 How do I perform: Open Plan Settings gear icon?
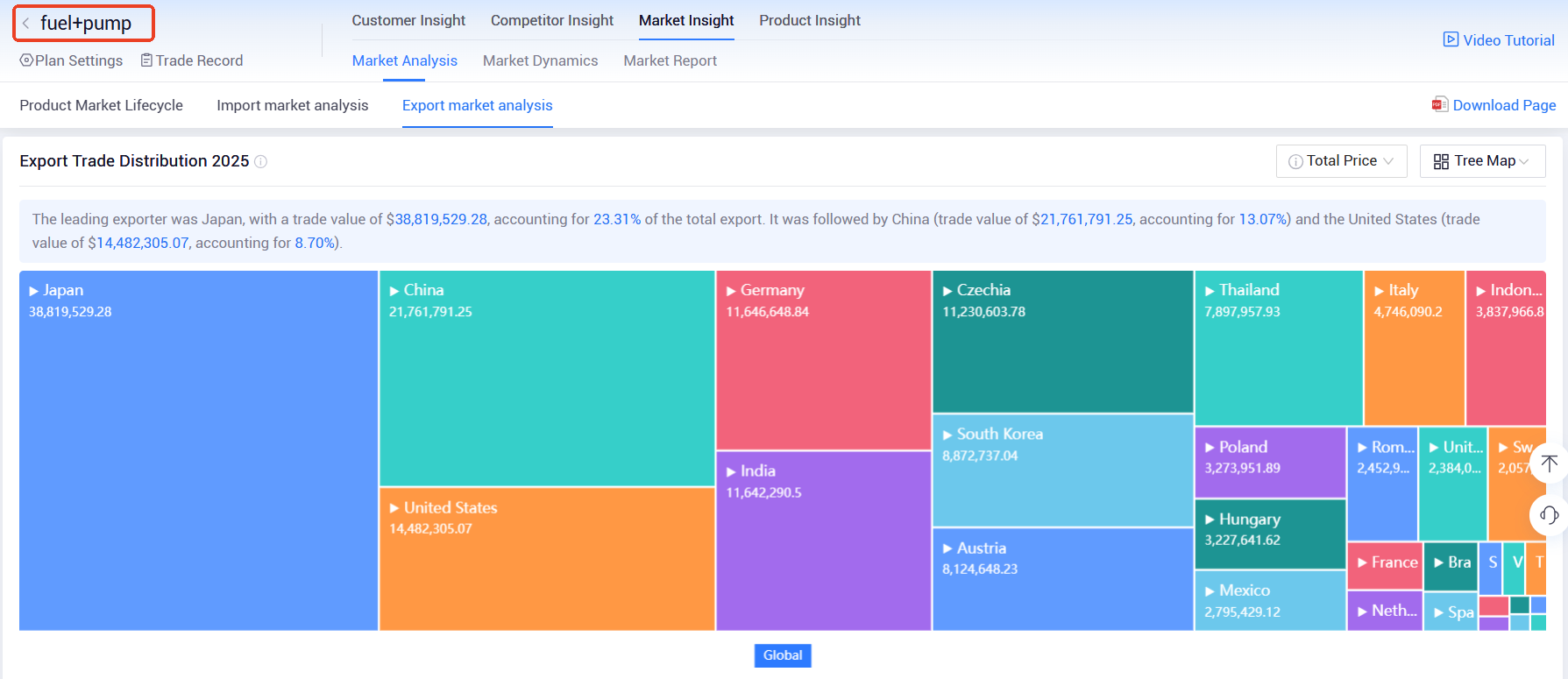26,60
